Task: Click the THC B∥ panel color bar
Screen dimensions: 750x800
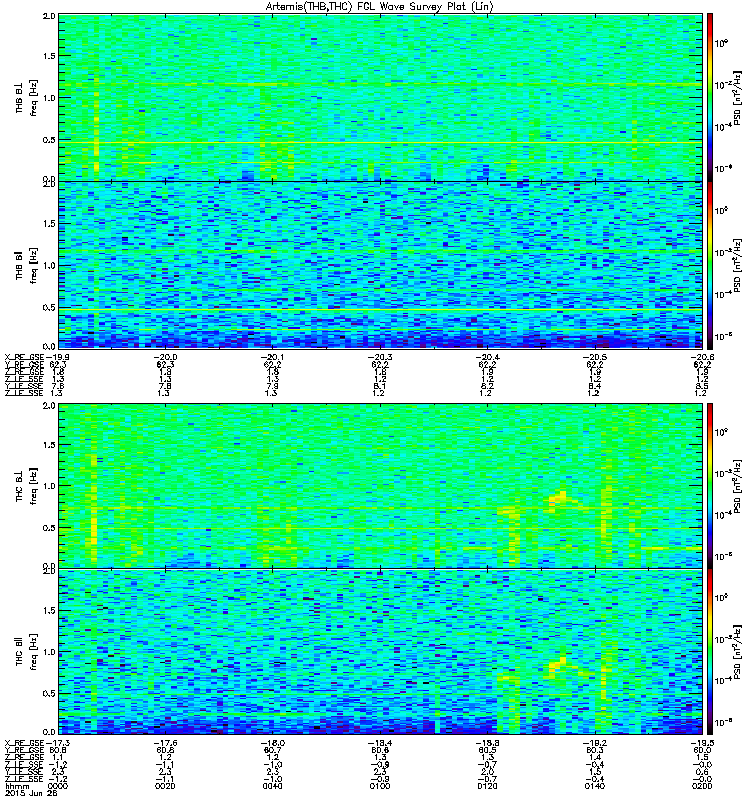Action: [710, 652]
